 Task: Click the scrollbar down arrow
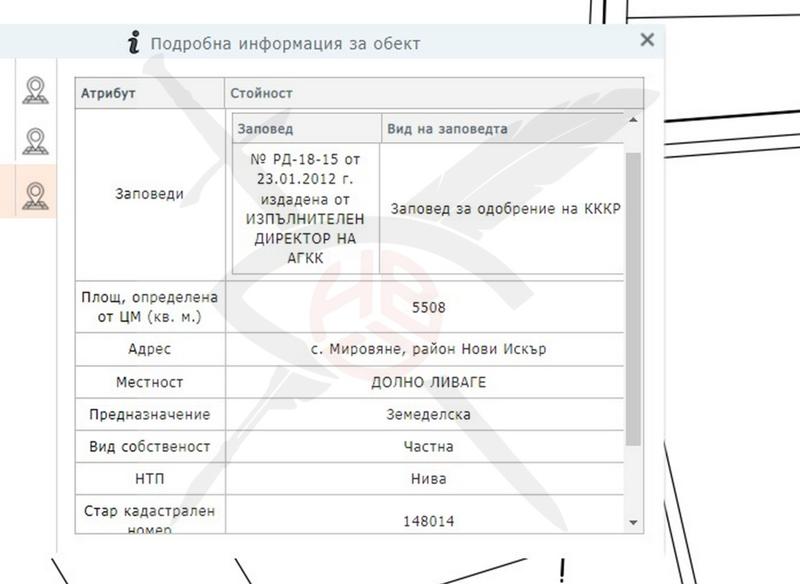pos(632,524)
